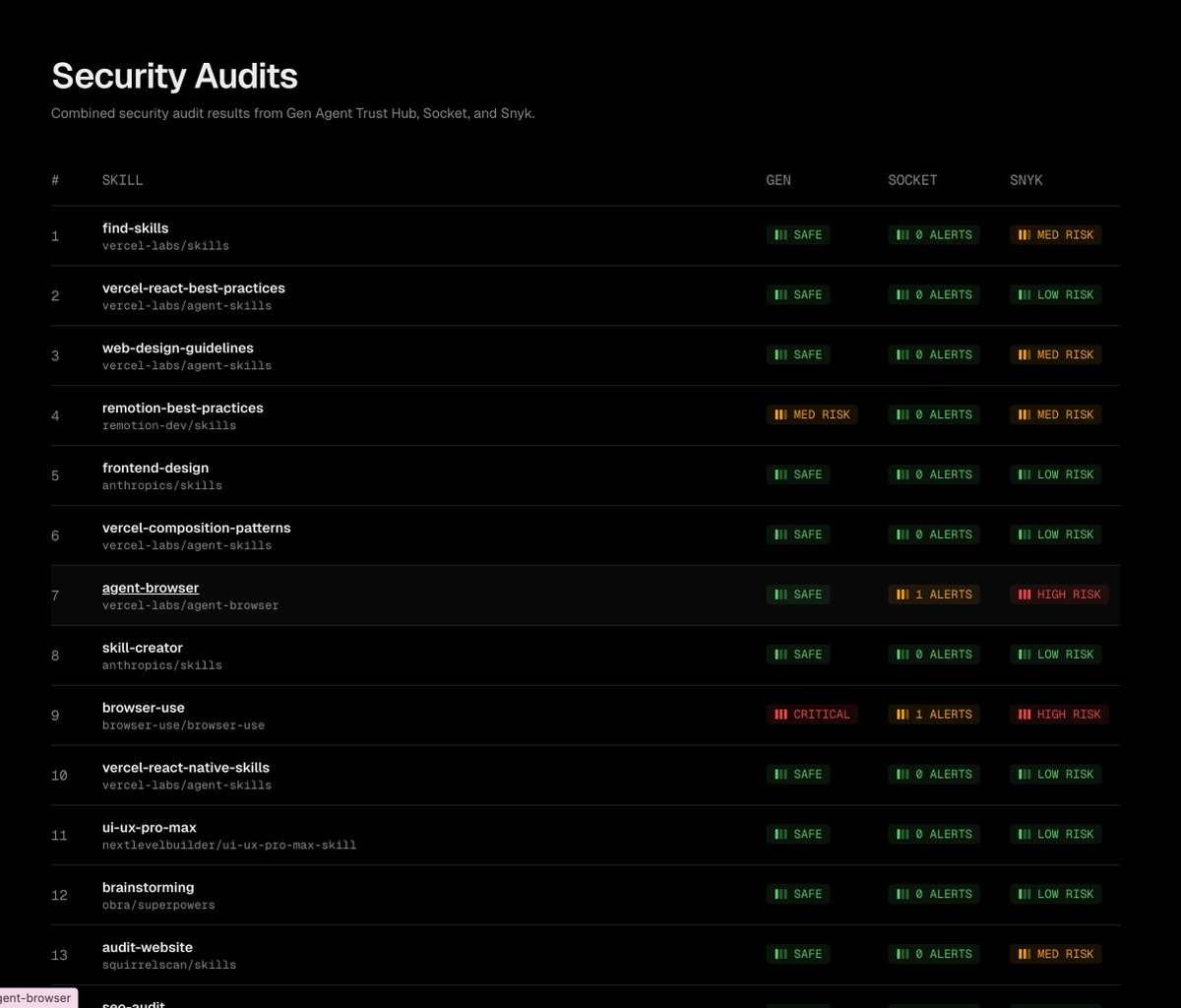Click the SKILL column header
Viewport: 1181px width, 1008px height.
coord(122,181)
